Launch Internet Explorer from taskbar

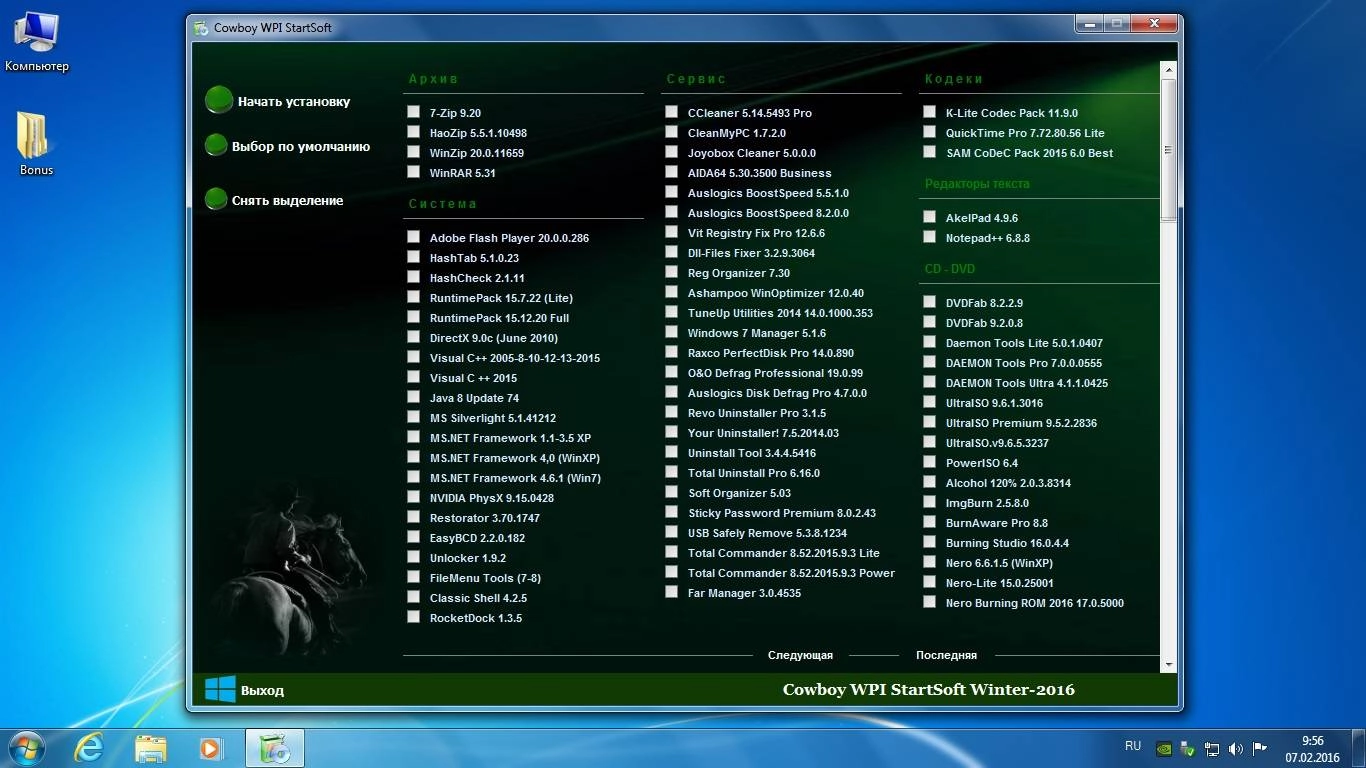[x=89, y=748]
